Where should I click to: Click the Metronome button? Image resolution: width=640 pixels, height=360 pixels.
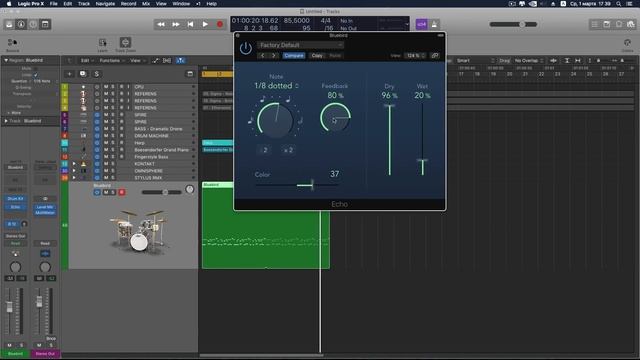[434, 24]
